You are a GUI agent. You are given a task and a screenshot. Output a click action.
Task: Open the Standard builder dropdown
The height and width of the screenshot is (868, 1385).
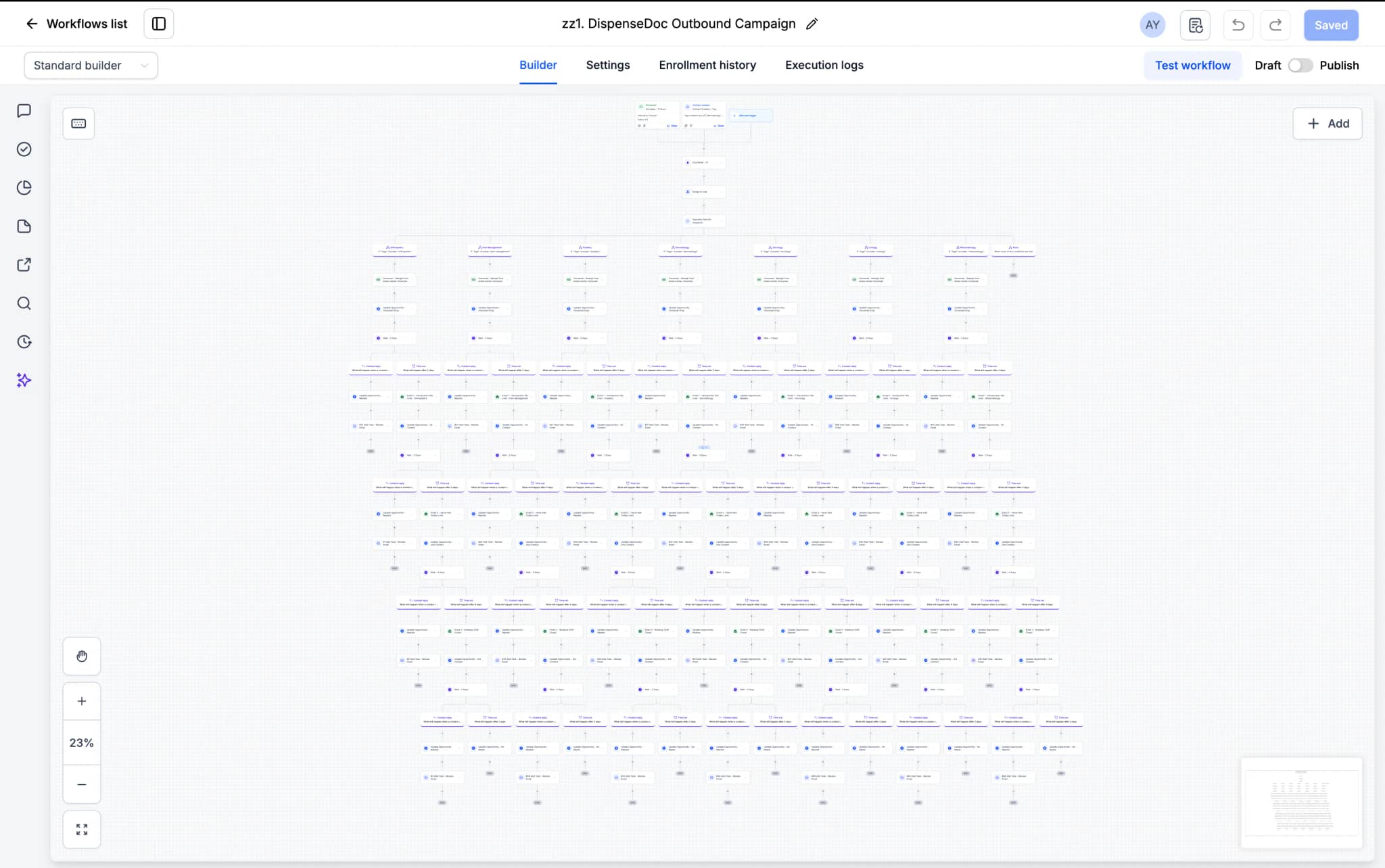click(91, 66)
